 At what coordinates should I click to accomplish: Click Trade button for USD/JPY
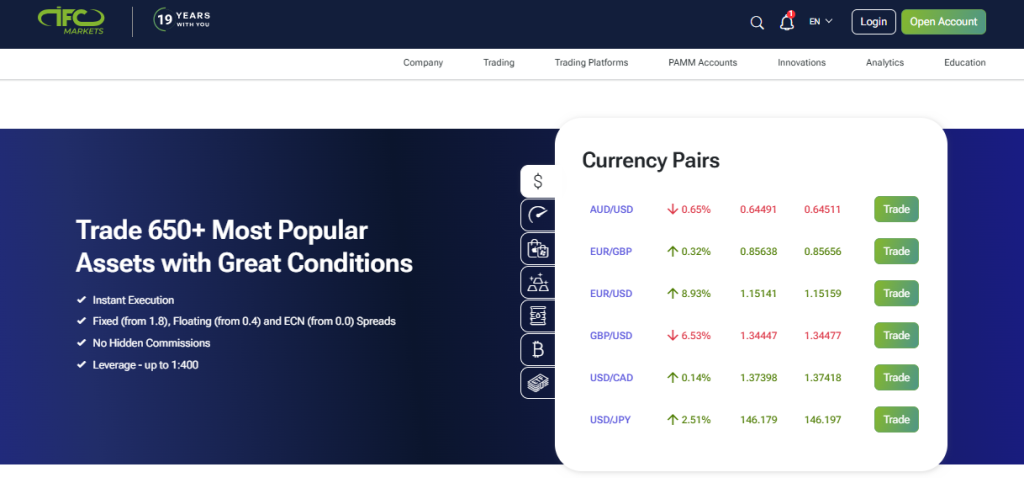(x=896, y=420)
